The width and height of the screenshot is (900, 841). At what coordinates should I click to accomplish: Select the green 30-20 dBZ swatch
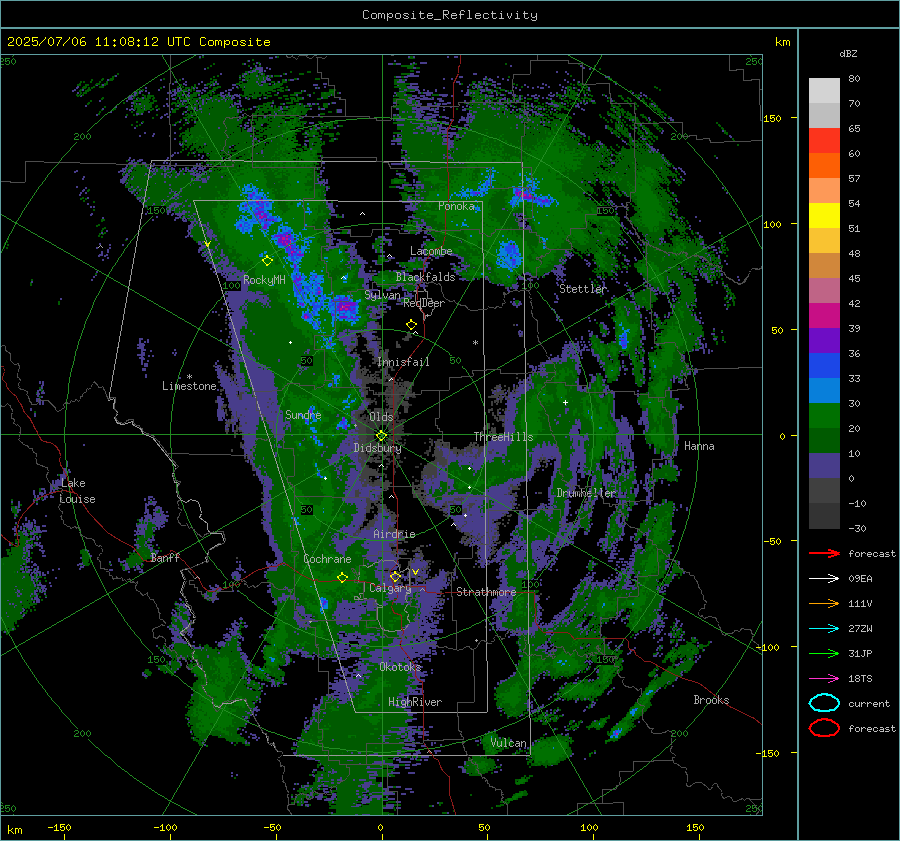[824, 416]
